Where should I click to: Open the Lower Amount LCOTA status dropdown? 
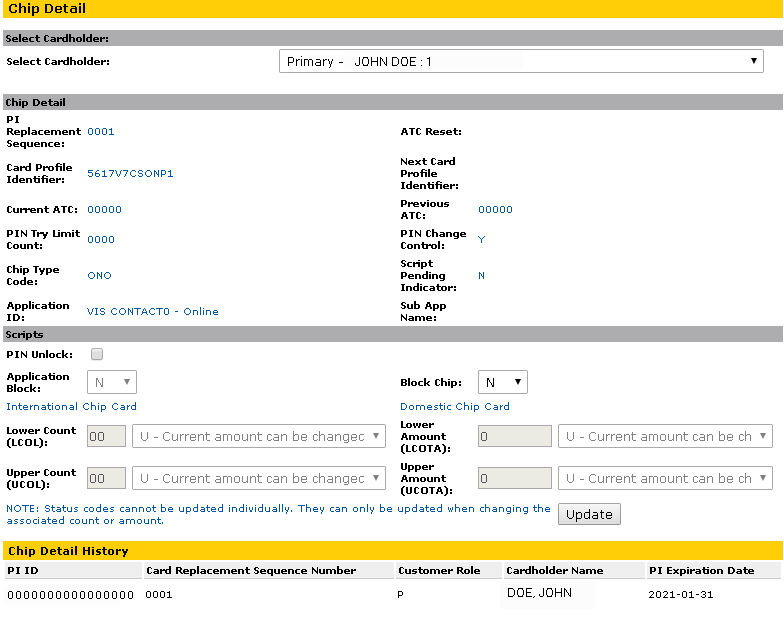665,436
